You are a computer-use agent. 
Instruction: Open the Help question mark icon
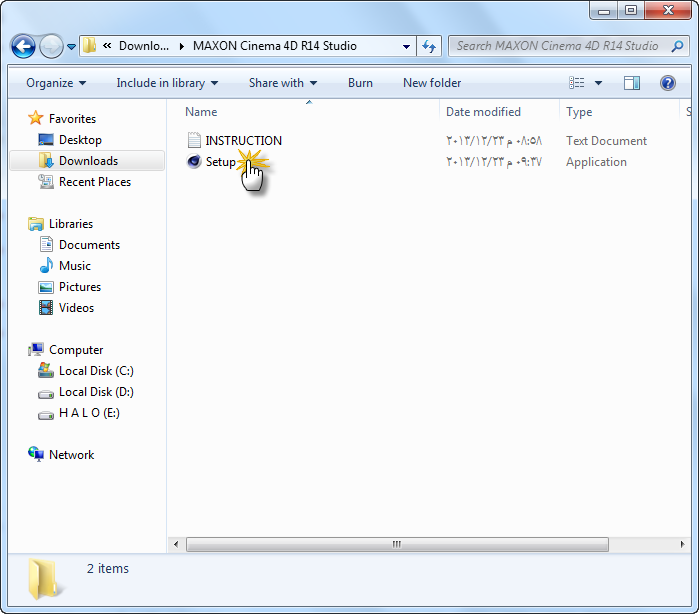pos(668,83)
